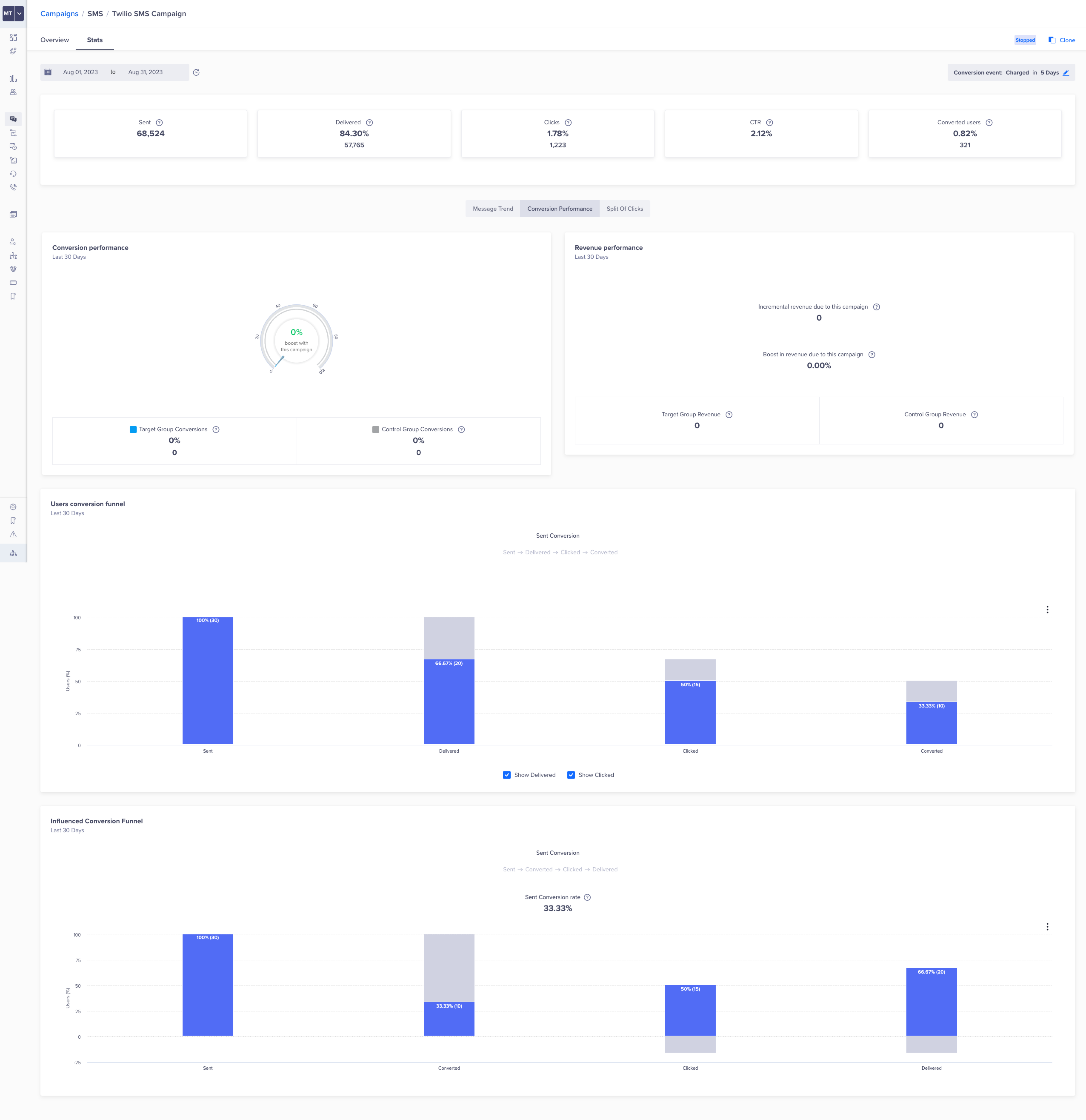Image resolution: width=1086 pixels, height=1120 pixels.
Task: Click help icon beside Target Group Conversions
Action: click(216, 430)
